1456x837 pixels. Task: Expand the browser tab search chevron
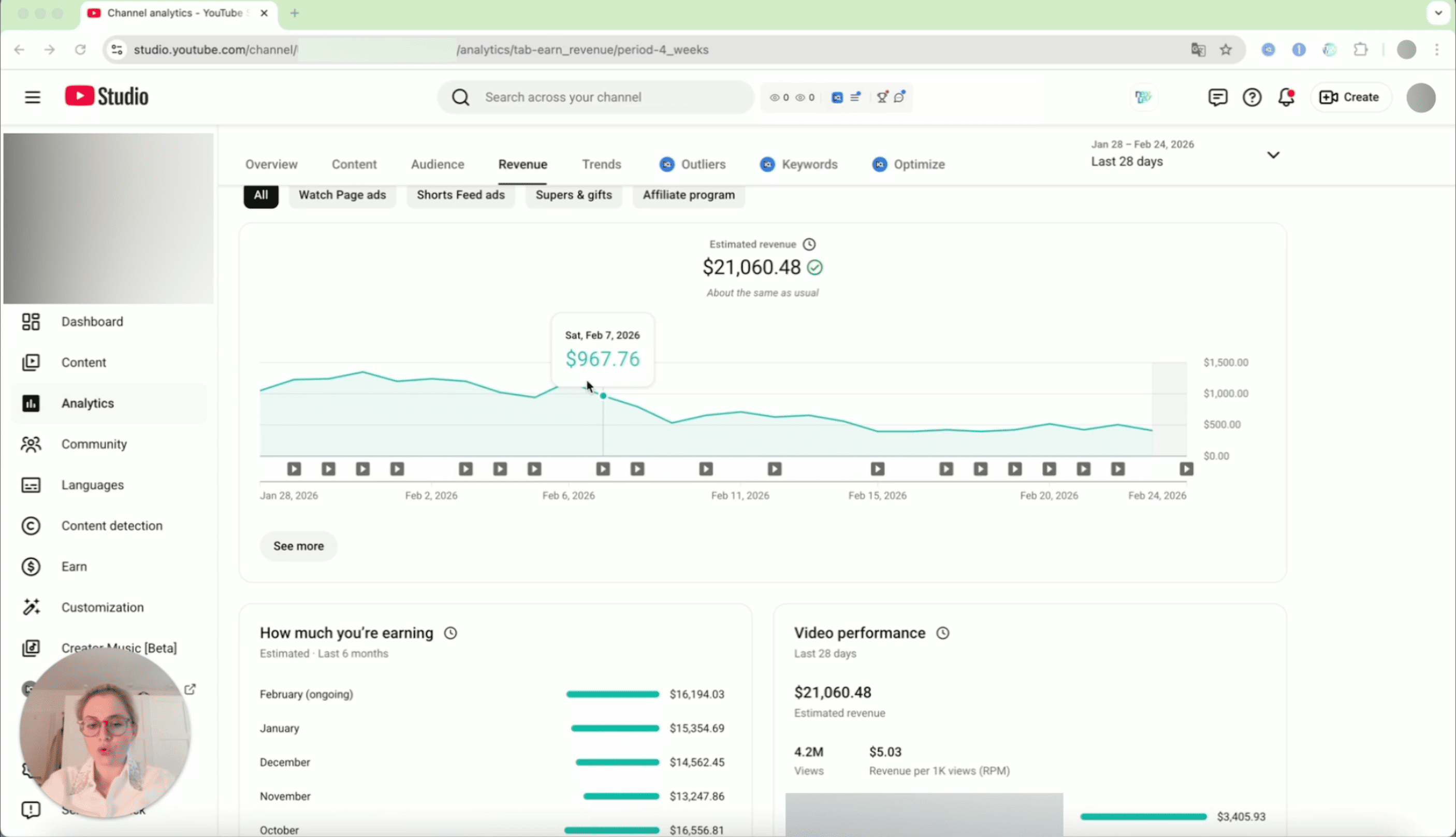pos(1438,12)
